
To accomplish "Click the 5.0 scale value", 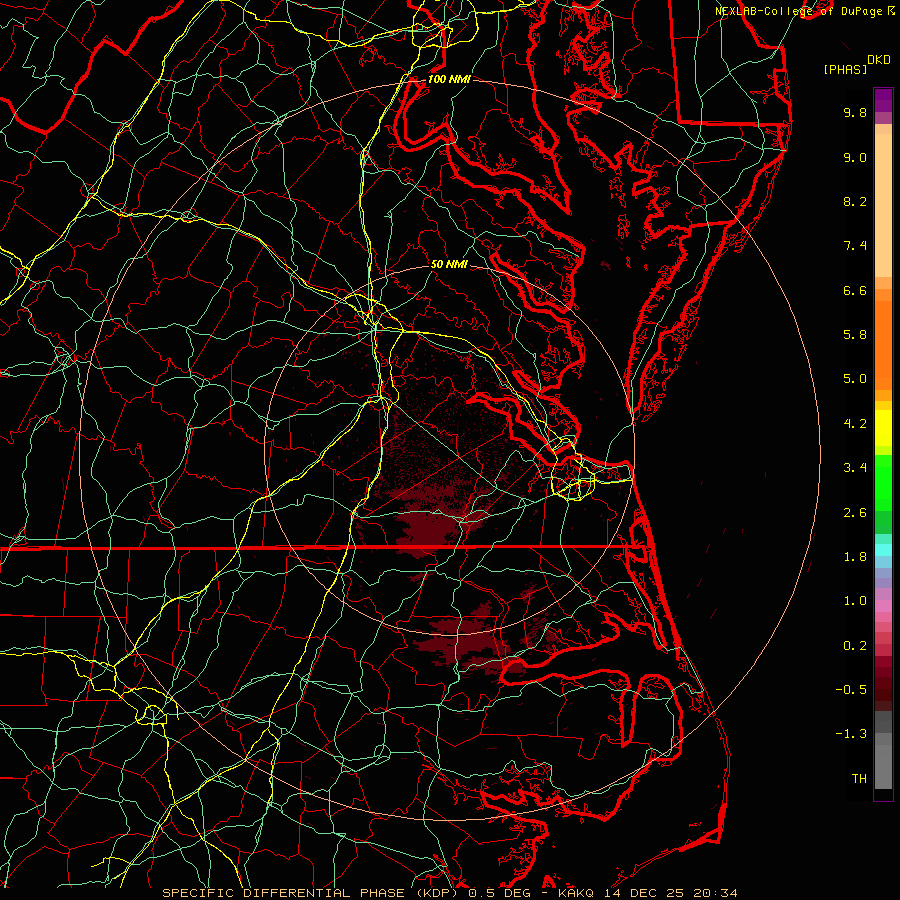I will point(855,379).
